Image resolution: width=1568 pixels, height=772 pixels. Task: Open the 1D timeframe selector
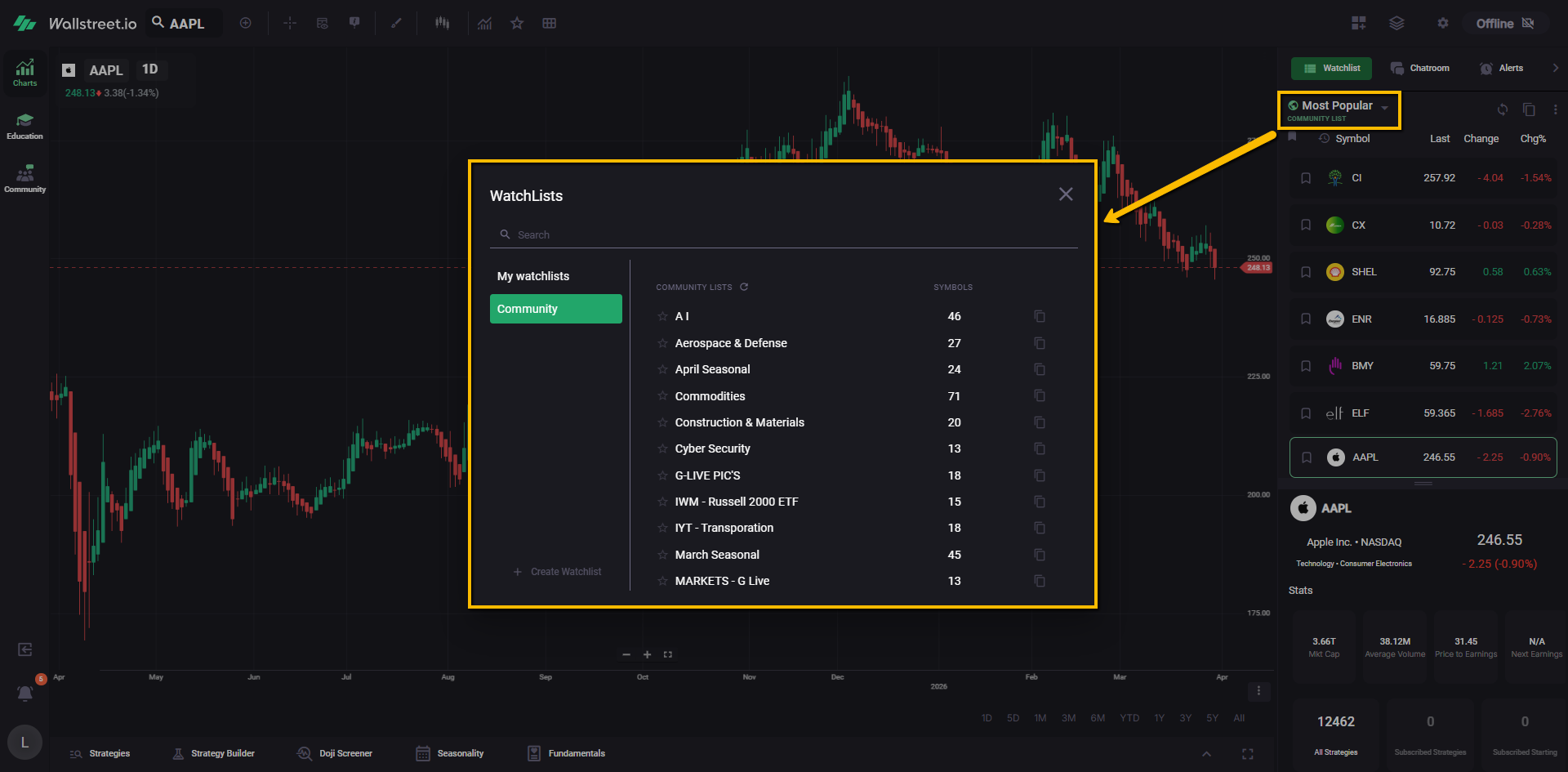tap(149, 69)
